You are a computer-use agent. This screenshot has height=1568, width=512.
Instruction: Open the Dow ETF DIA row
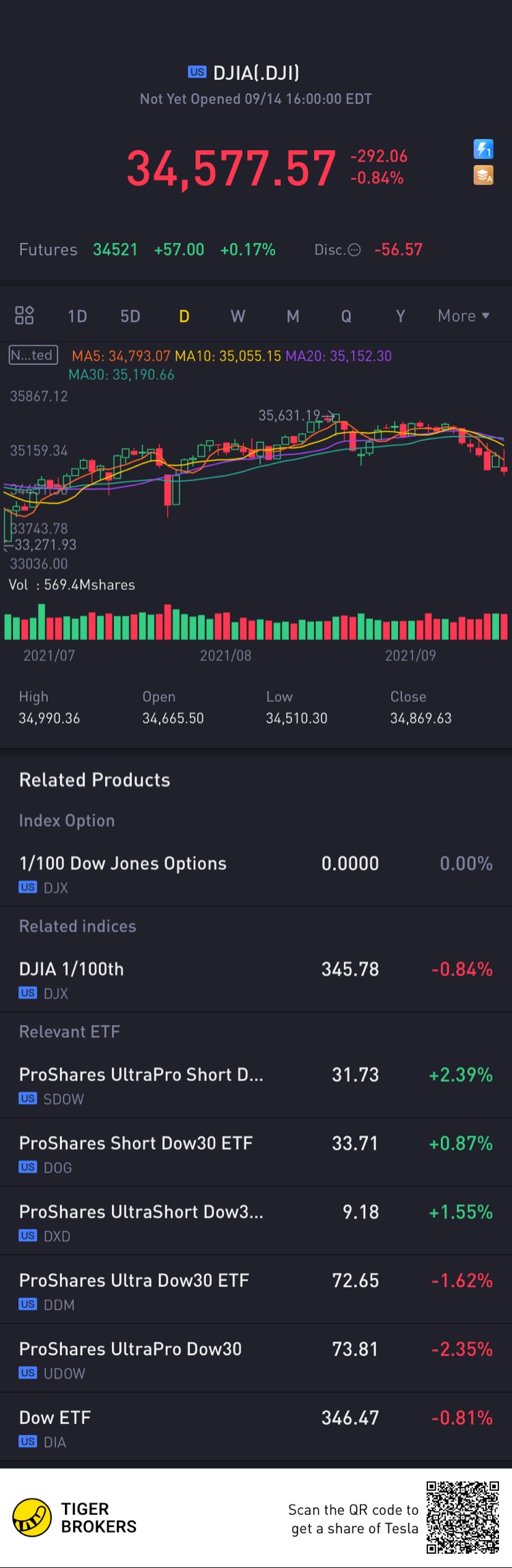[256, 1427]
